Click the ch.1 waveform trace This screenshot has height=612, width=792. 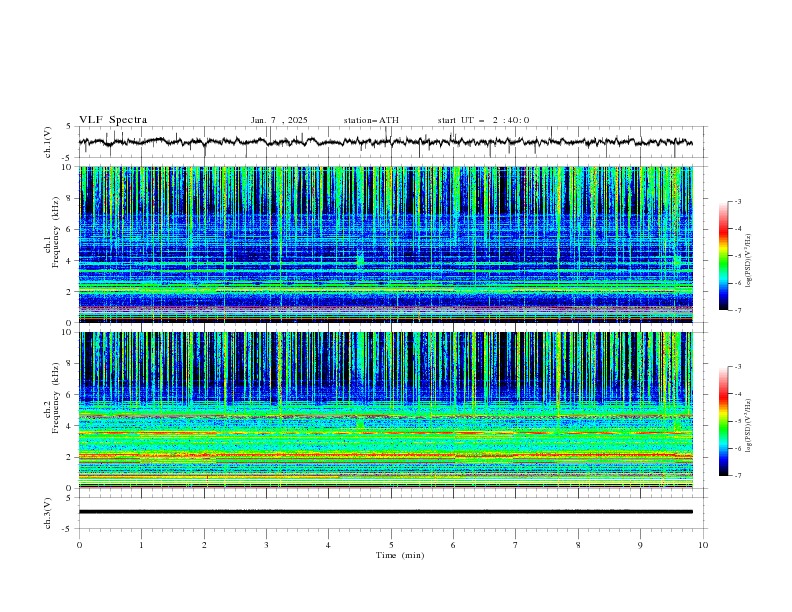[386, 142]
